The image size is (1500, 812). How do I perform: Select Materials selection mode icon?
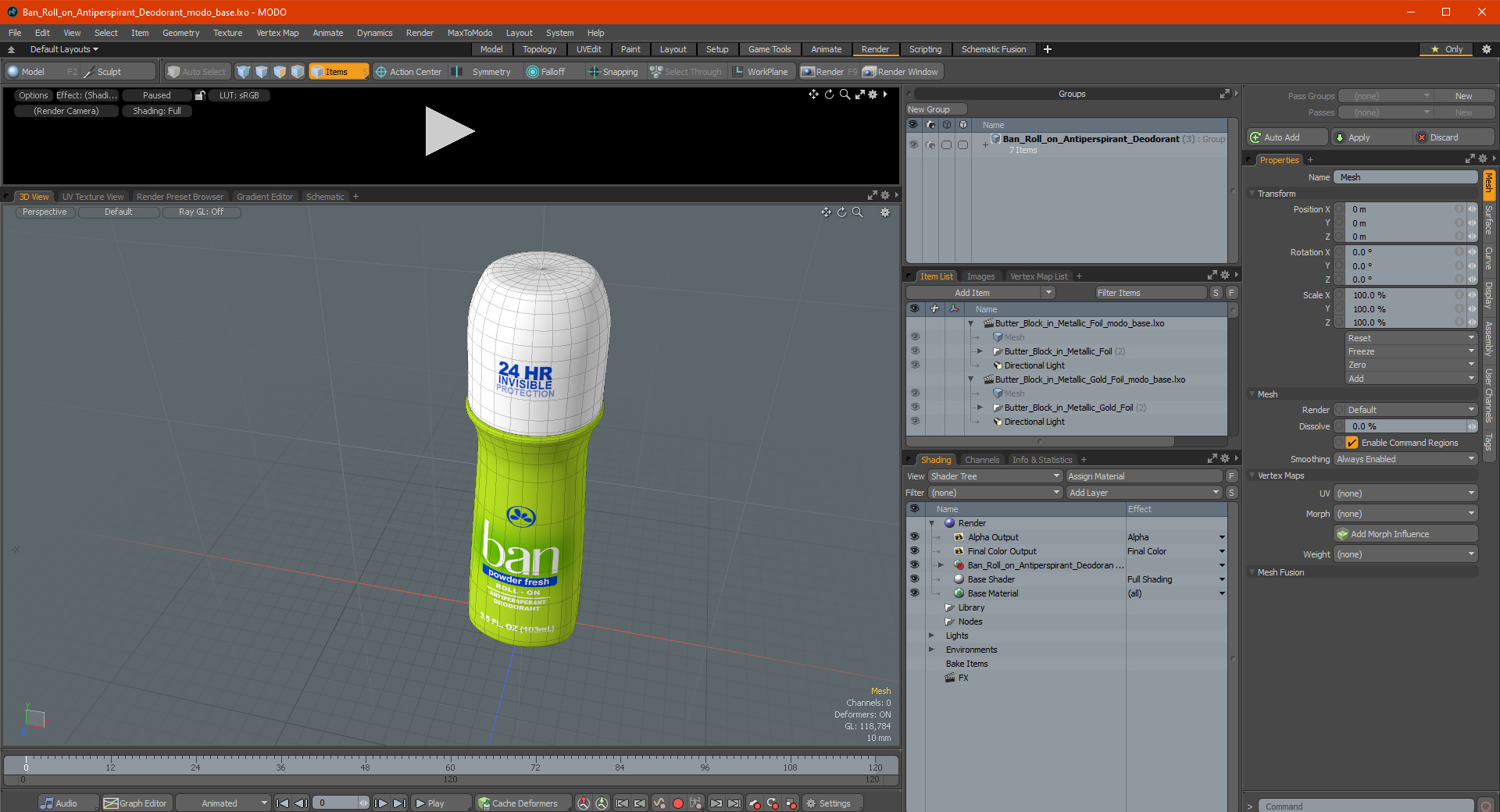(298, 72)
